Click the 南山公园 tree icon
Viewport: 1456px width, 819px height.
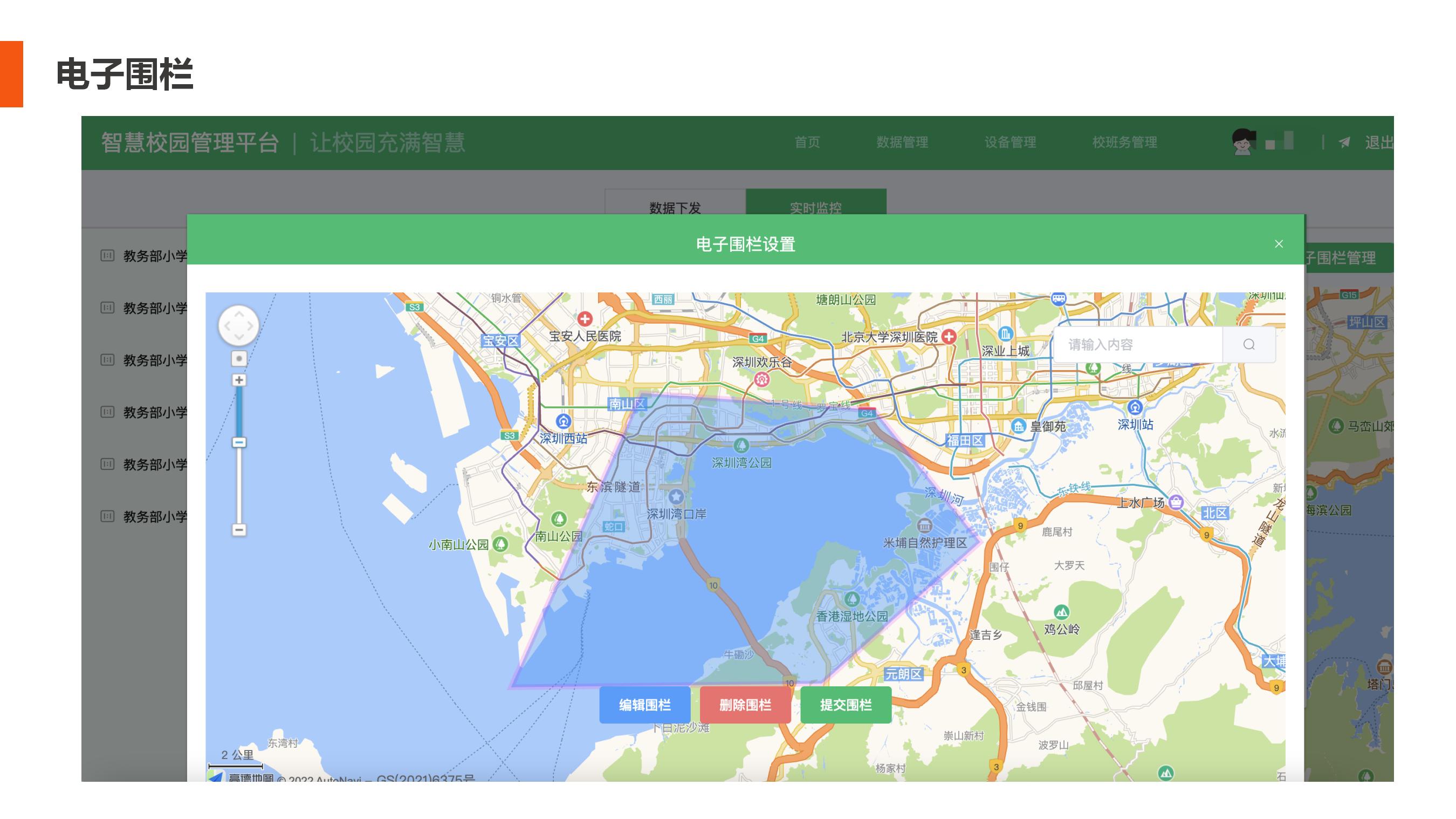[559, 518]
